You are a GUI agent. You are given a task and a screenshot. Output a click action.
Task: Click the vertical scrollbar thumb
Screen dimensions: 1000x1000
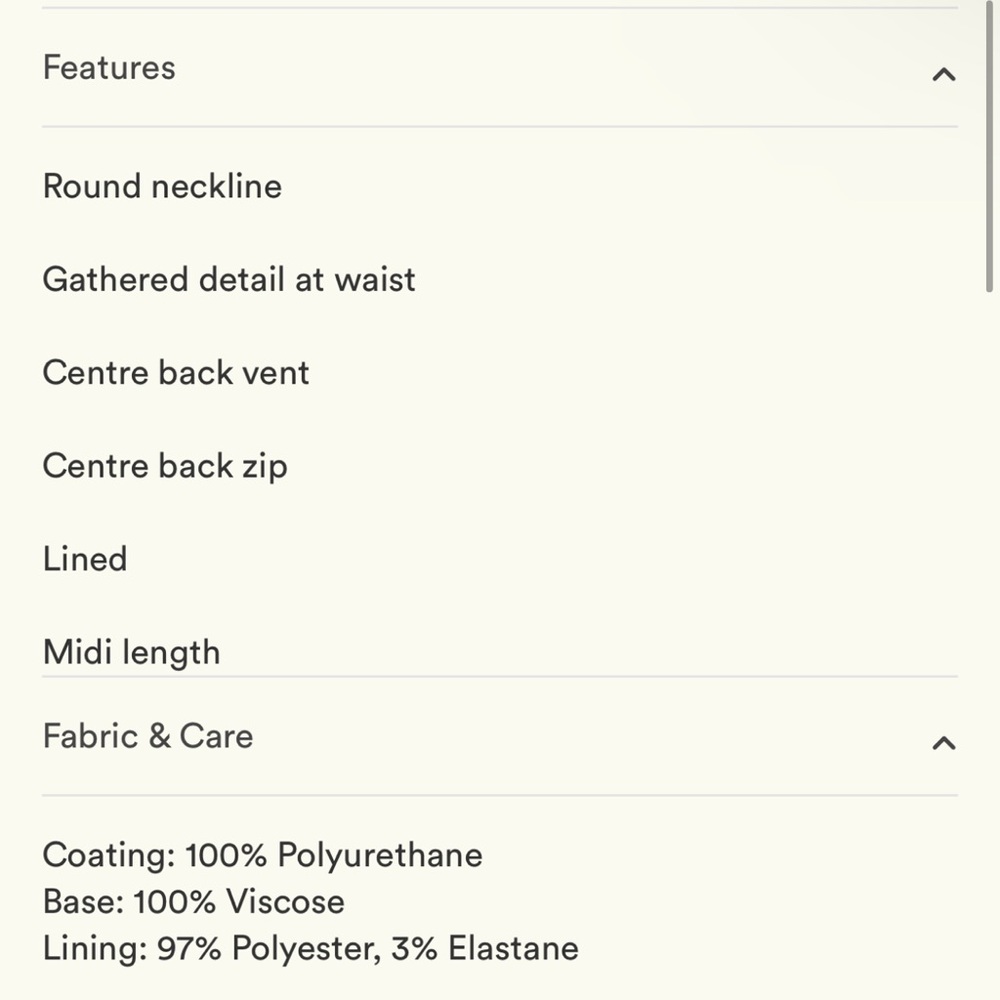pyautogui.click(x=990, y=147)
